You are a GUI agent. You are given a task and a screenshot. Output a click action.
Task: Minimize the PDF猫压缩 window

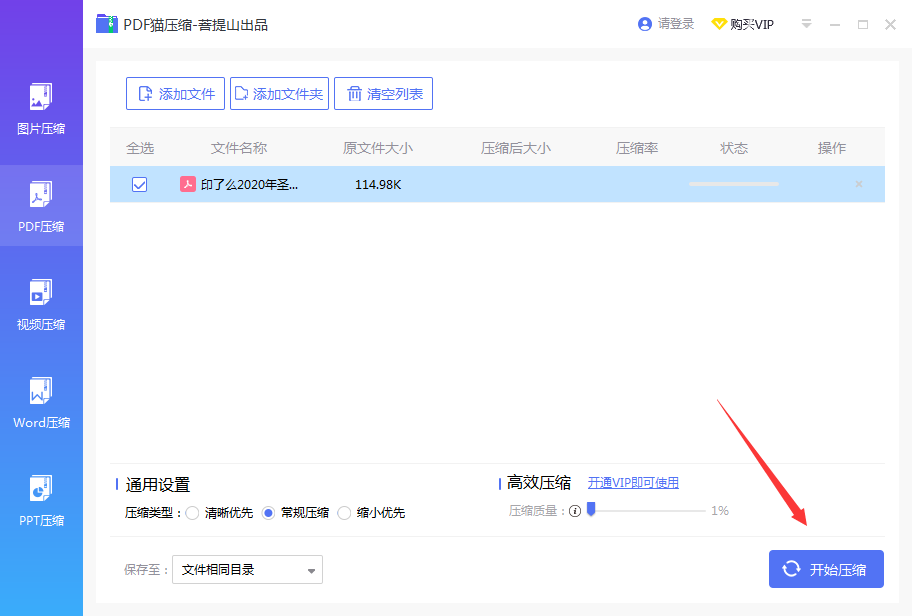tap(835, 24)
